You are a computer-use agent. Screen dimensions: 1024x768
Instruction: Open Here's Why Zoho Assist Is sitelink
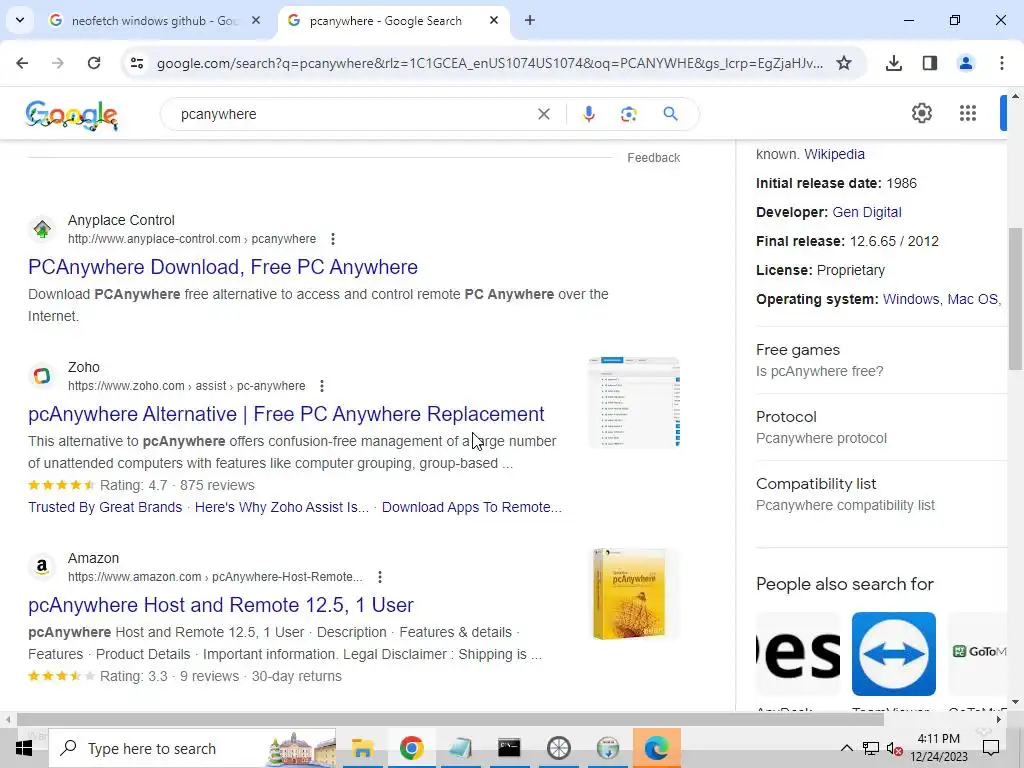coord(281,507)
